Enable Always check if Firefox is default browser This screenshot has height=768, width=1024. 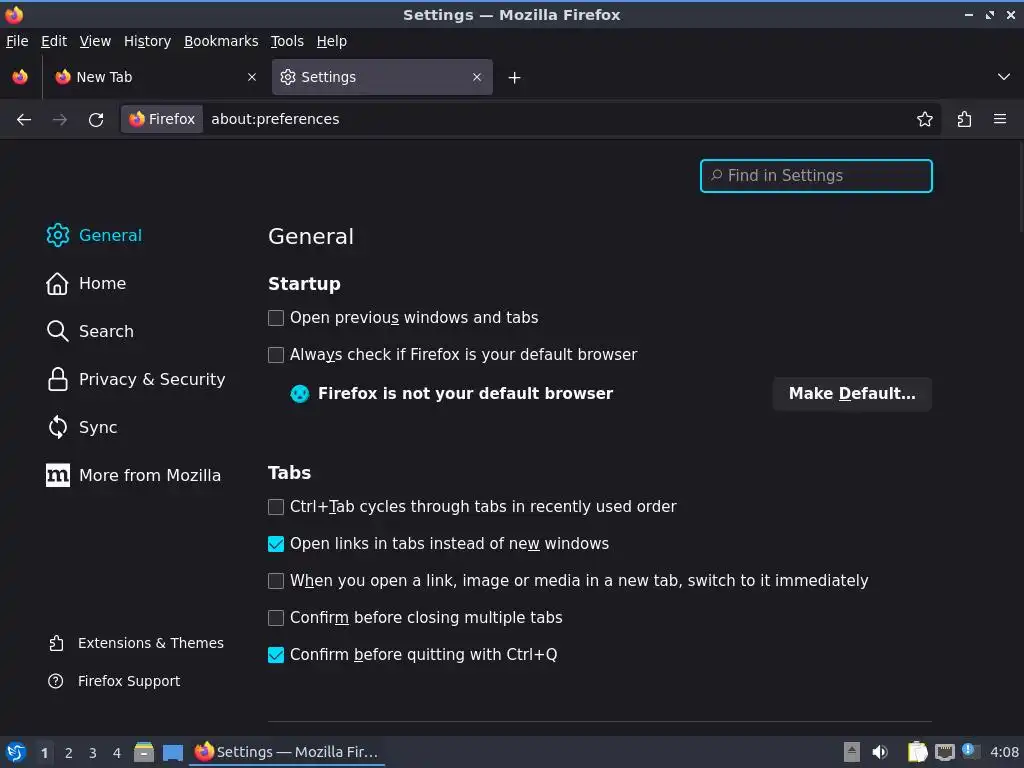[276, 355]
